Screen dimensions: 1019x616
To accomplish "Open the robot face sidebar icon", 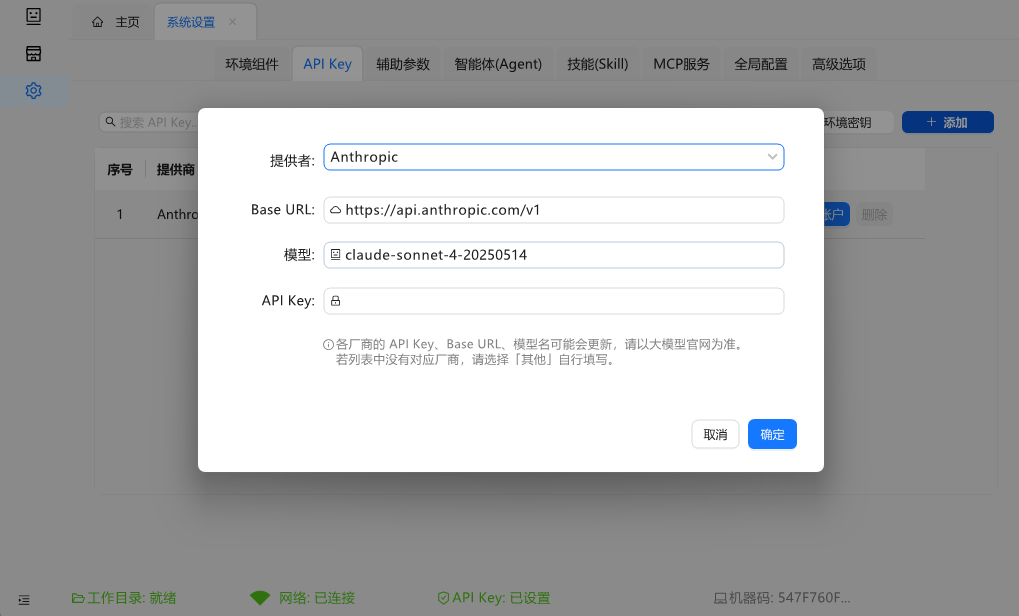I will point(34,16).
